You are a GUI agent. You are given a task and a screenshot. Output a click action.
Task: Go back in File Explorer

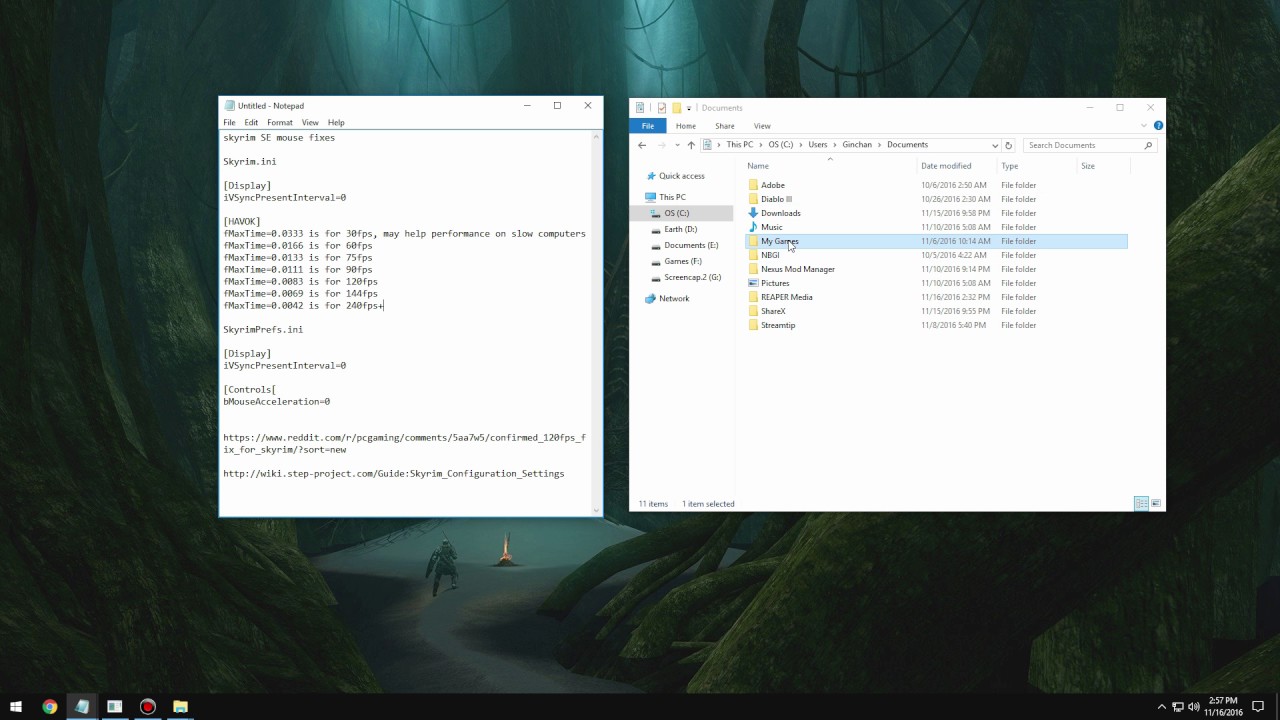pyautogui.click(x=642, y=145)
